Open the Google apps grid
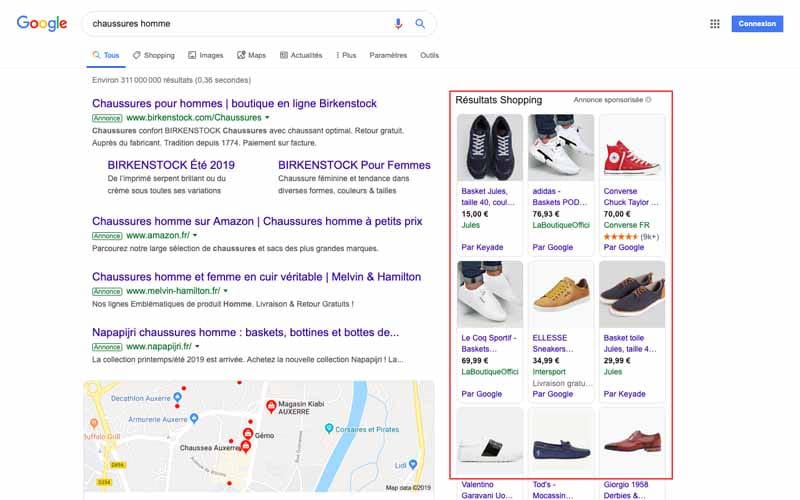The height and width of the screenshot is (500, 800). (x=715, y=23)
